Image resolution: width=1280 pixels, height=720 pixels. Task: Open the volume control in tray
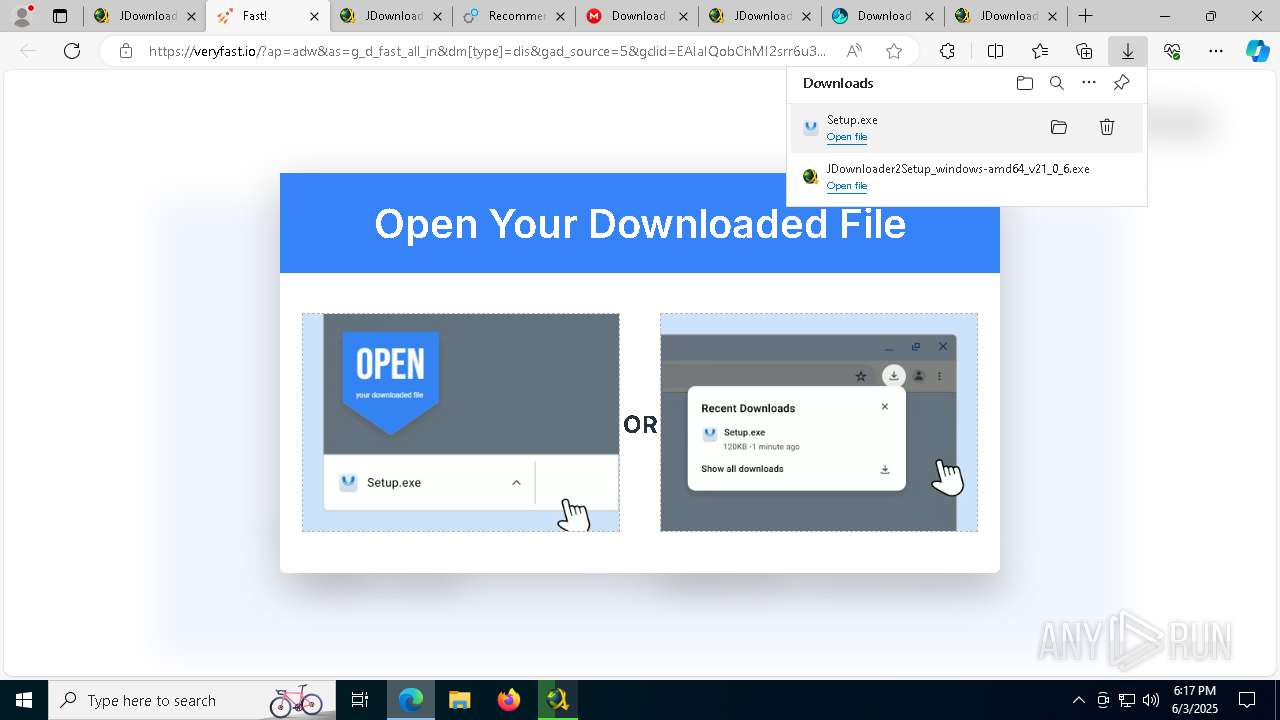(x=1150, y=700)
